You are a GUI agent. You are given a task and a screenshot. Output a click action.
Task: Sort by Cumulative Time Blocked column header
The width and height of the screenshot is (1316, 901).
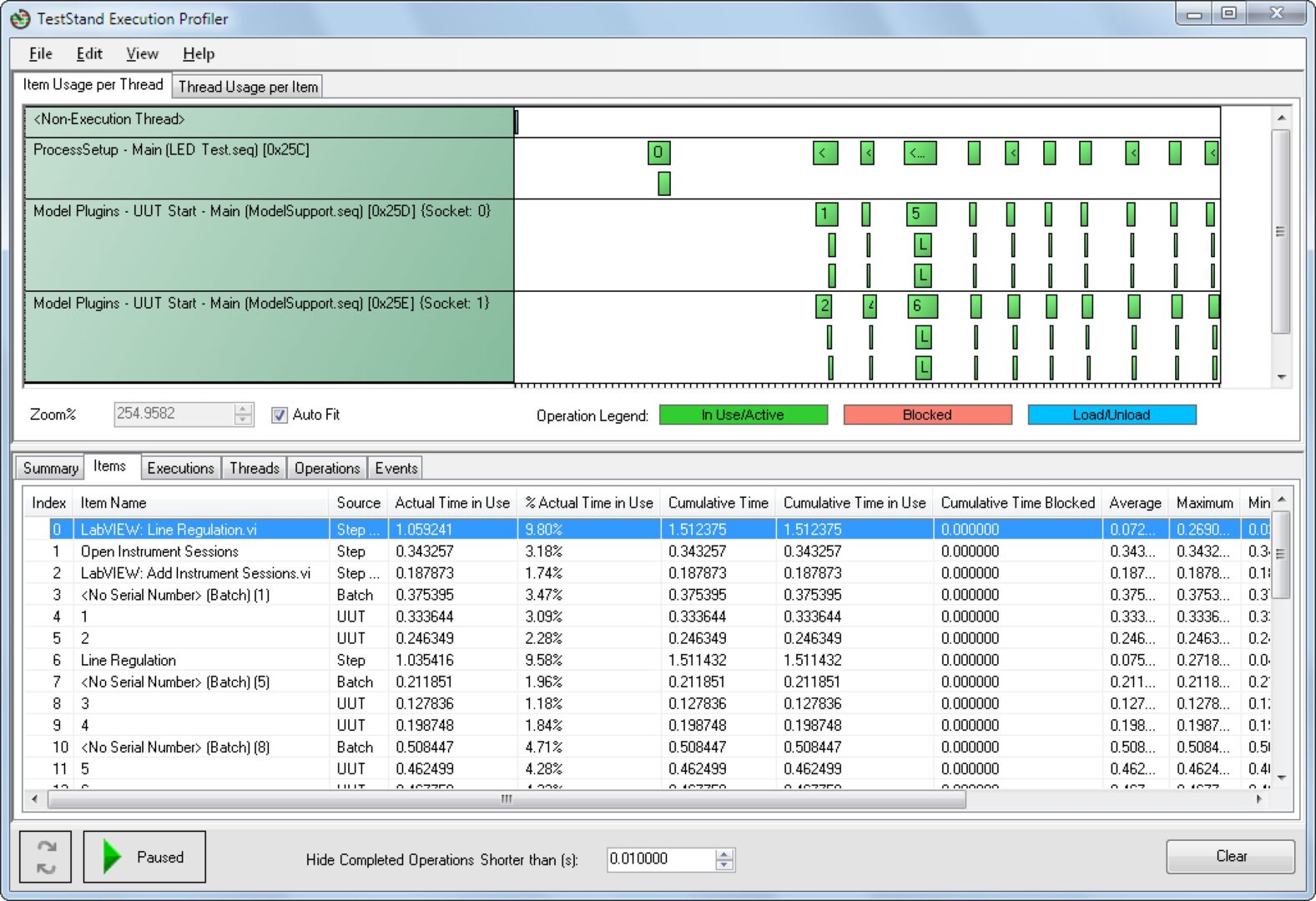click(1018, 503)
